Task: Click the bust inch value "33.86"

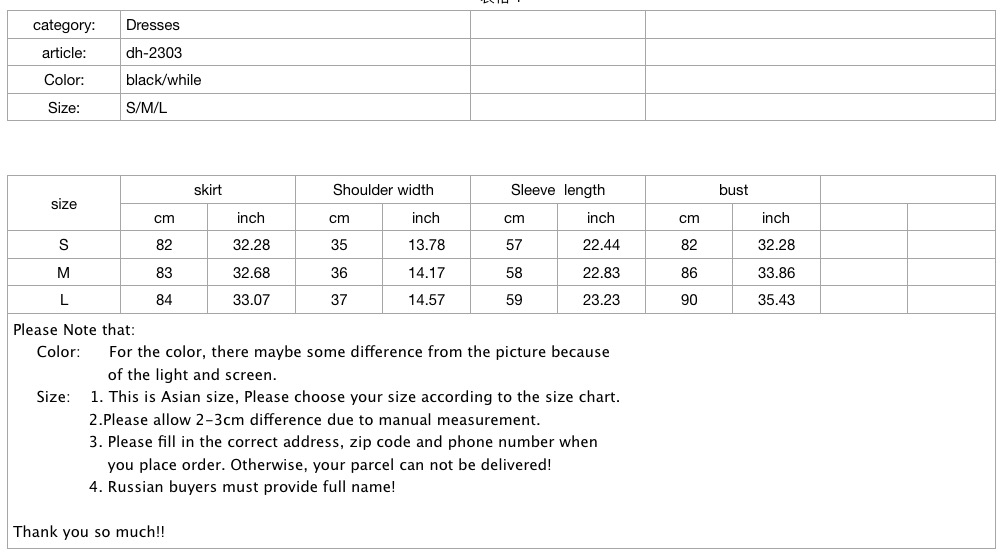Action: [776, 272]
